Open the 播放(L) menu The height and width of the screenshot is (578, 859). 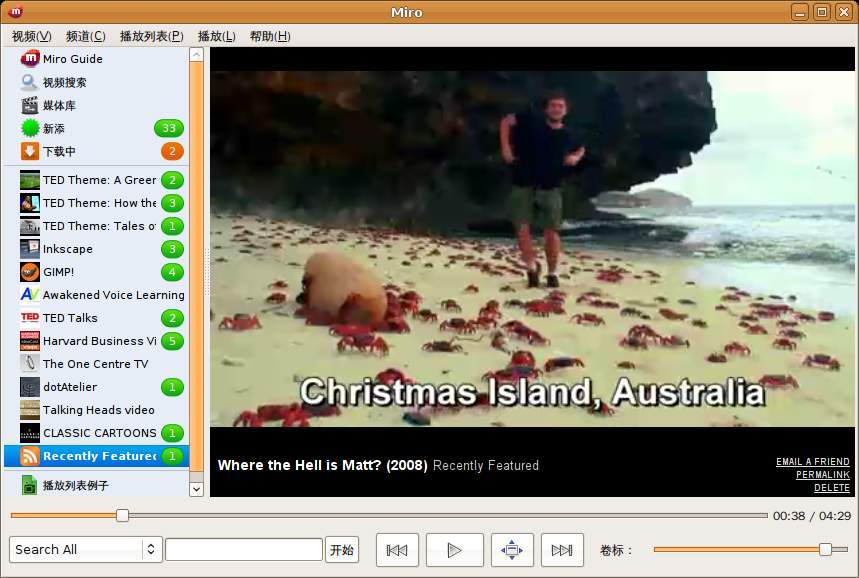216,36
